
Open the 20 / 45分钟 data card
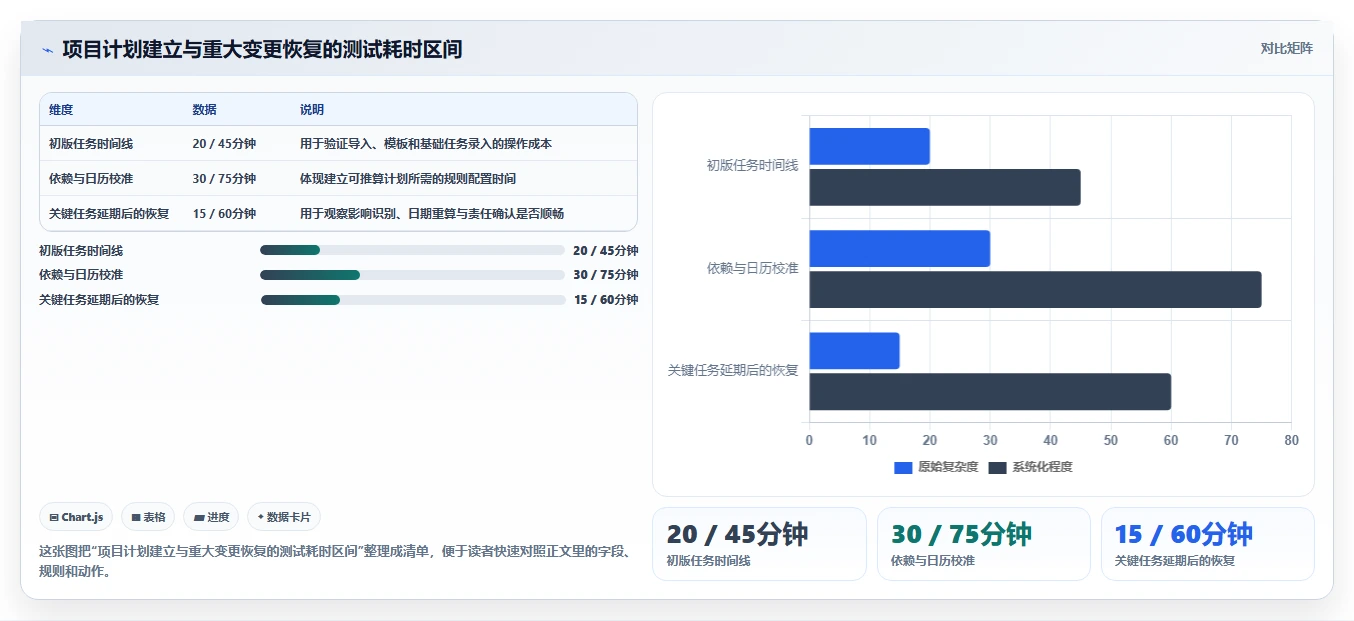[759, 544]
